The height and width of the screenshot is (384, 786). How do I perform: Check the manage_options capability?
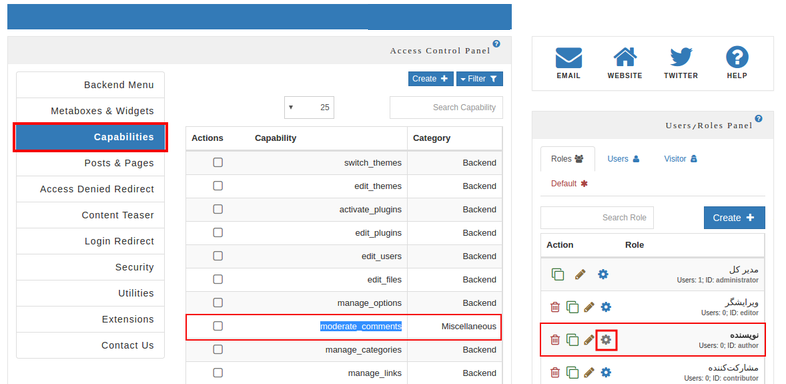coord(218,303)
